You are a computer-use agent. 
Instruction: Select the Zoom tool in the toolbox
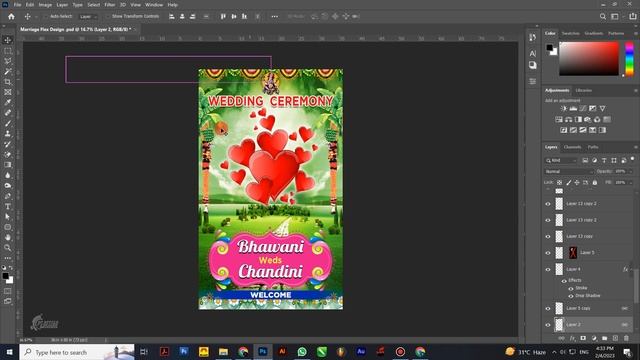tap(8, 248)
